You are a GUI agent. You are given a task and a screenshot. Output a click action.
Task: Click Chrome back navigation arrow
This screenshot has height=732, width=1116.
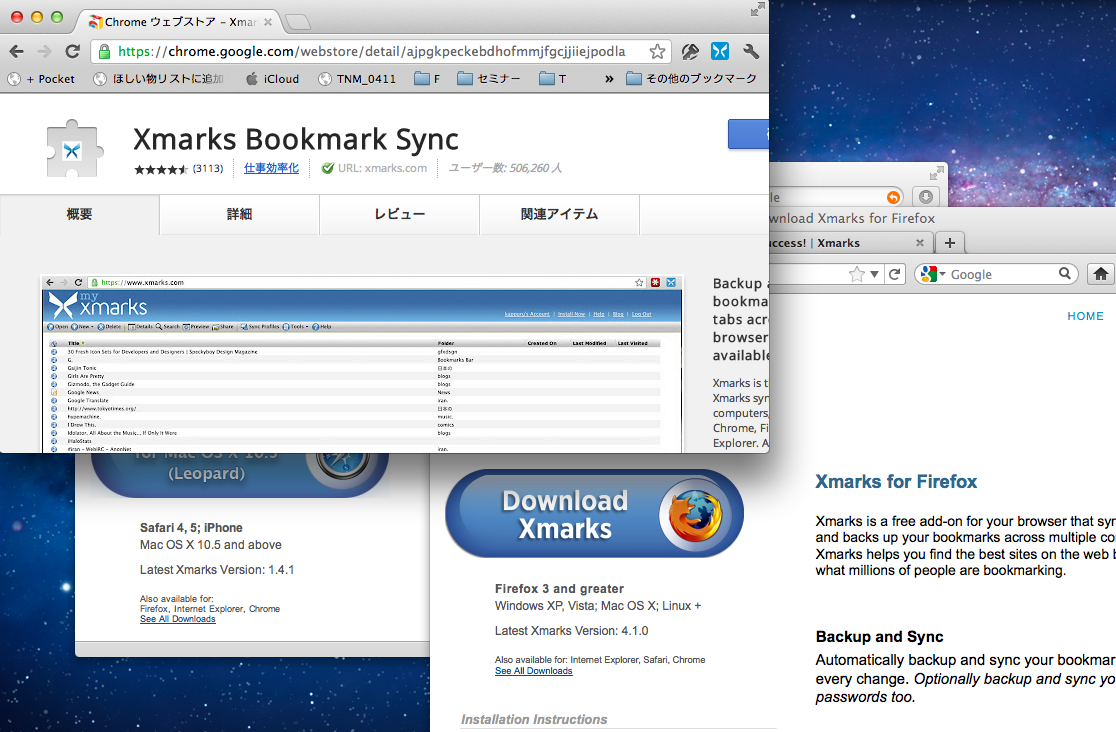click(16, 51)
